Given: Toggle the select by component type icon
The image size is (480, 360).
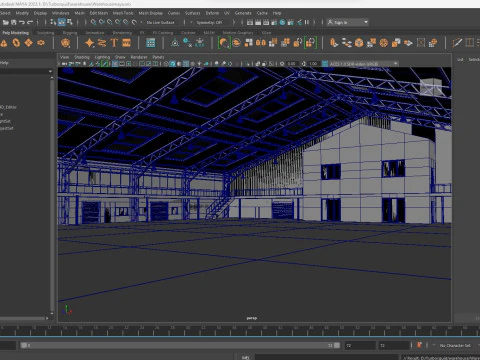Looking at the screenshot, I should click(x=70, y=22).
